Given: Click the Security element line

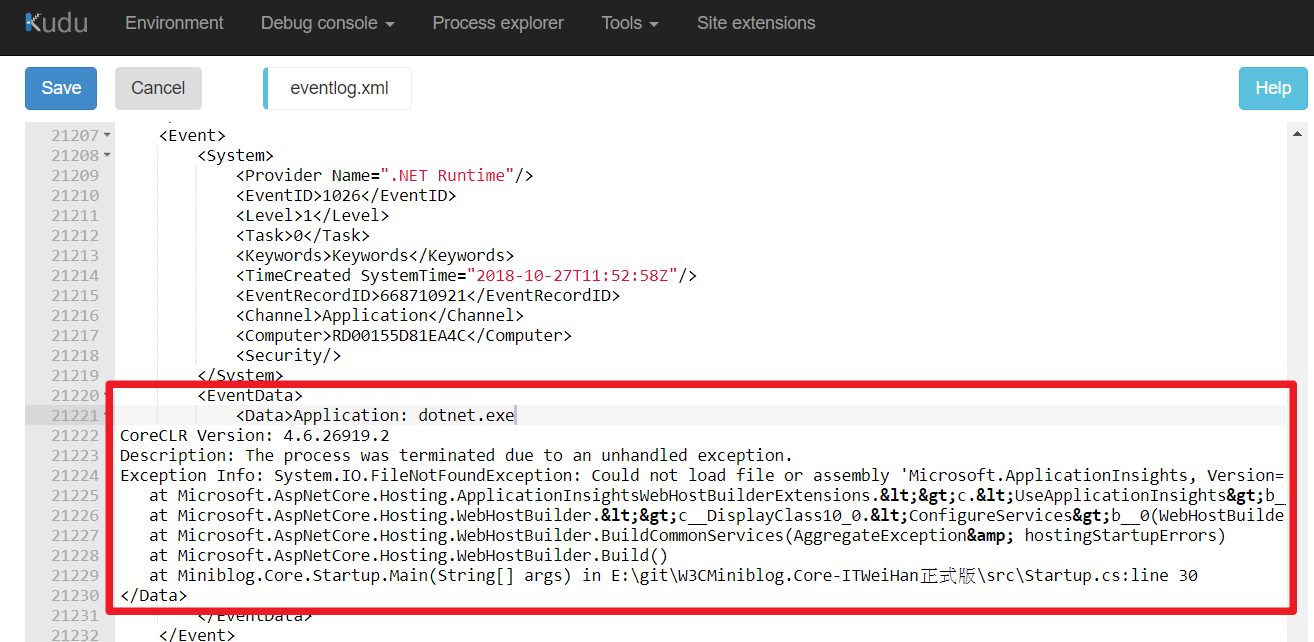Looking at the screenshot, I should (289, 356).
